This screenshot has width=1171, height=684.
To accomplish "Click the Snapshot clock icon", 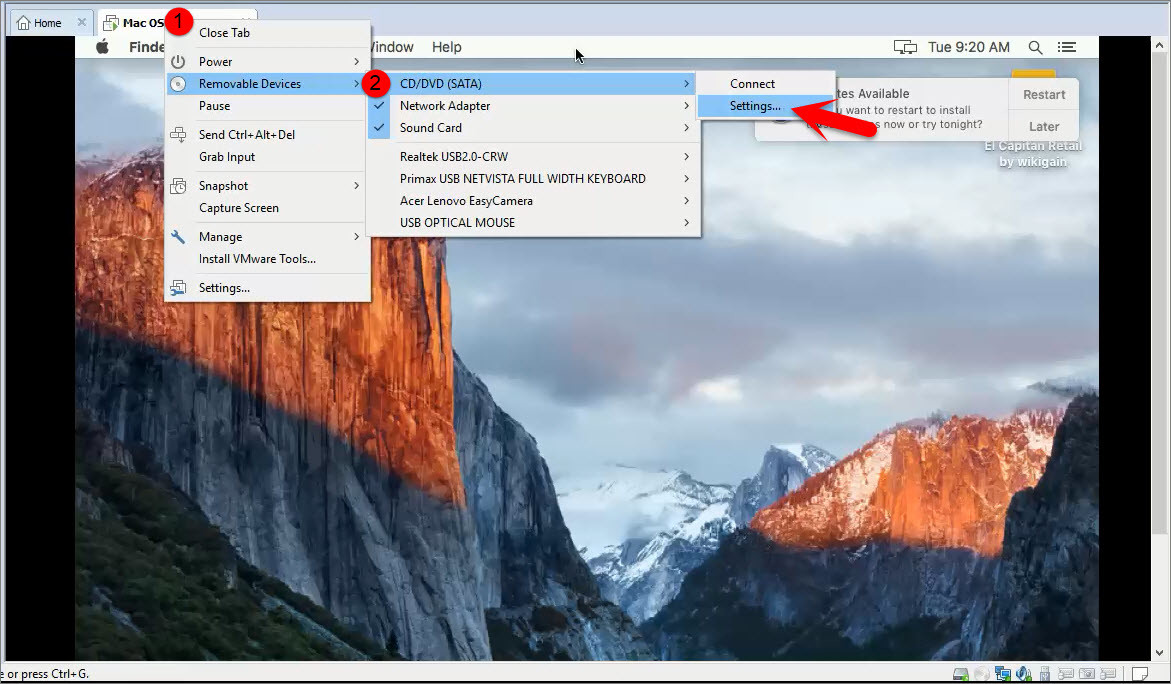I will (178, 186).
